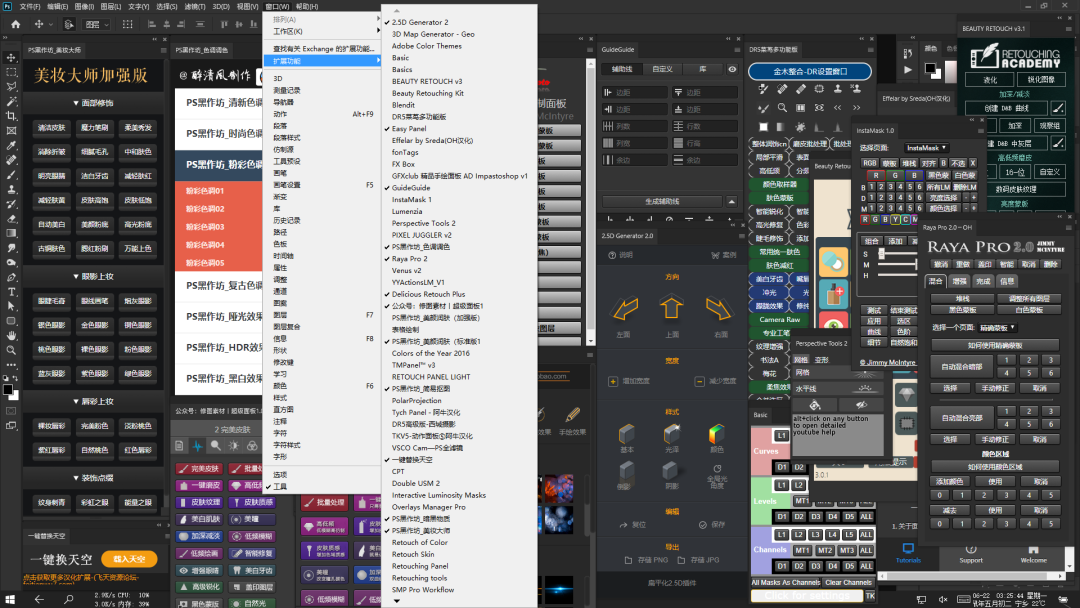
Task: Open the Tutorials monitor icon
Action: (x=908, y=549)
